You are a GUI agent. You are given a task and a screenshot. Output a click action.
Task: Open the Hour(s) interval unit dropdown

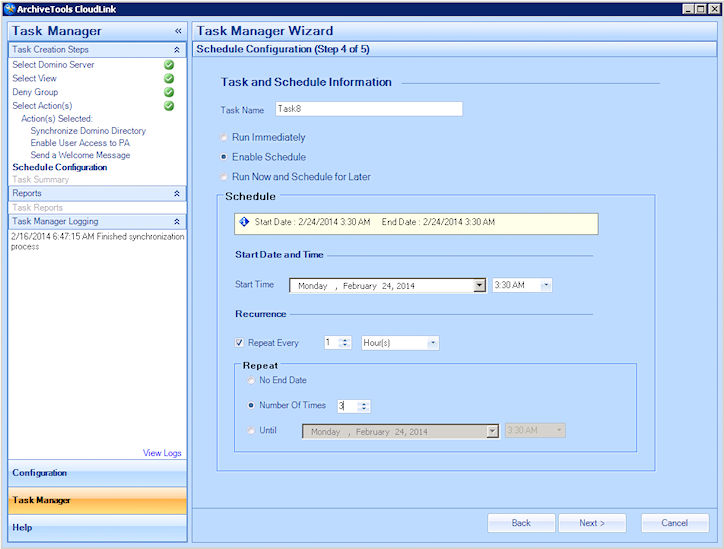coord(433,343)
